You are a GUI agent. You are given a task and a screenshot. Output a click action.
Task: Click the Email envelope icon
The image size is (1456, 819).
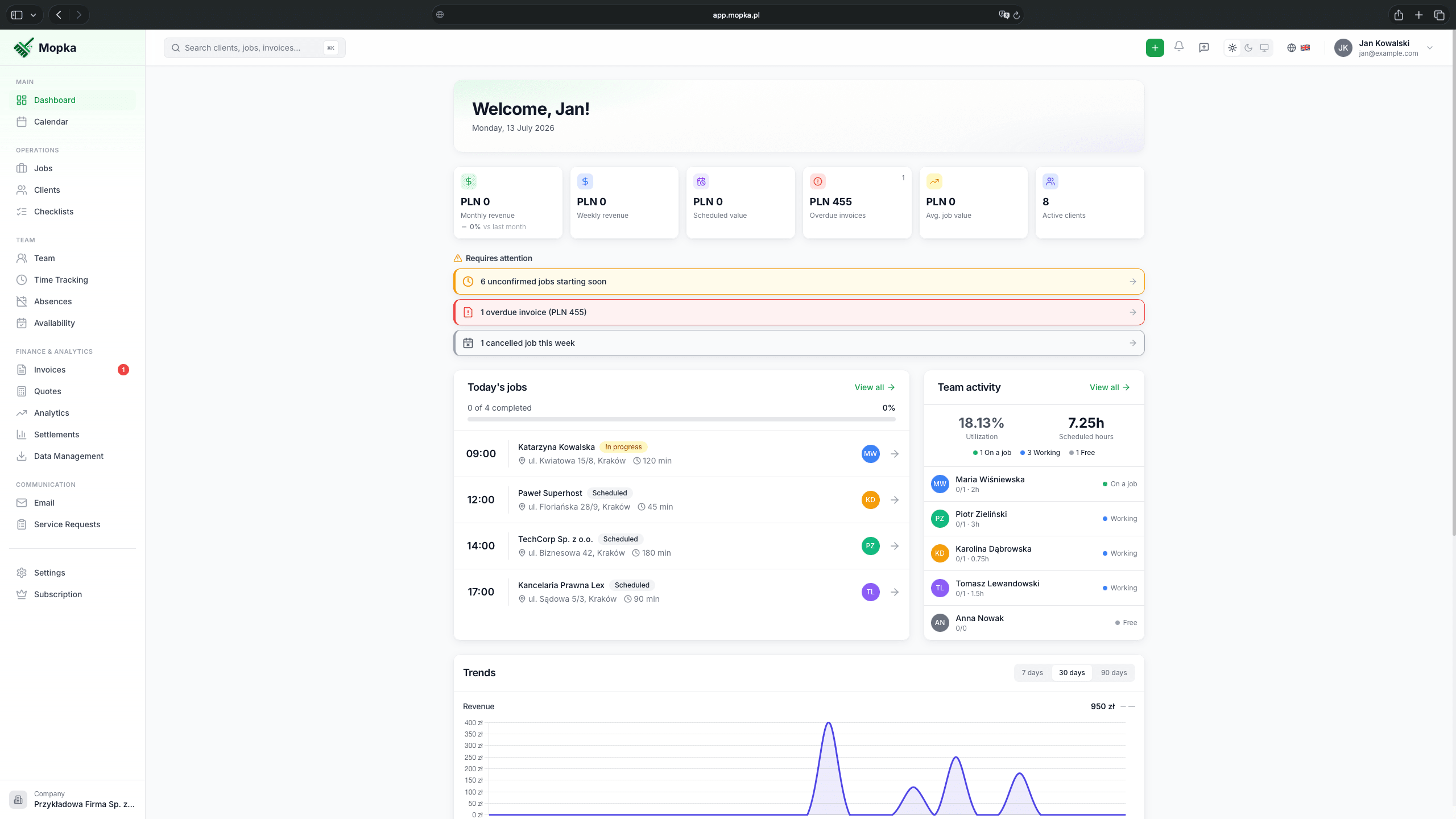[x=22, y=503]
